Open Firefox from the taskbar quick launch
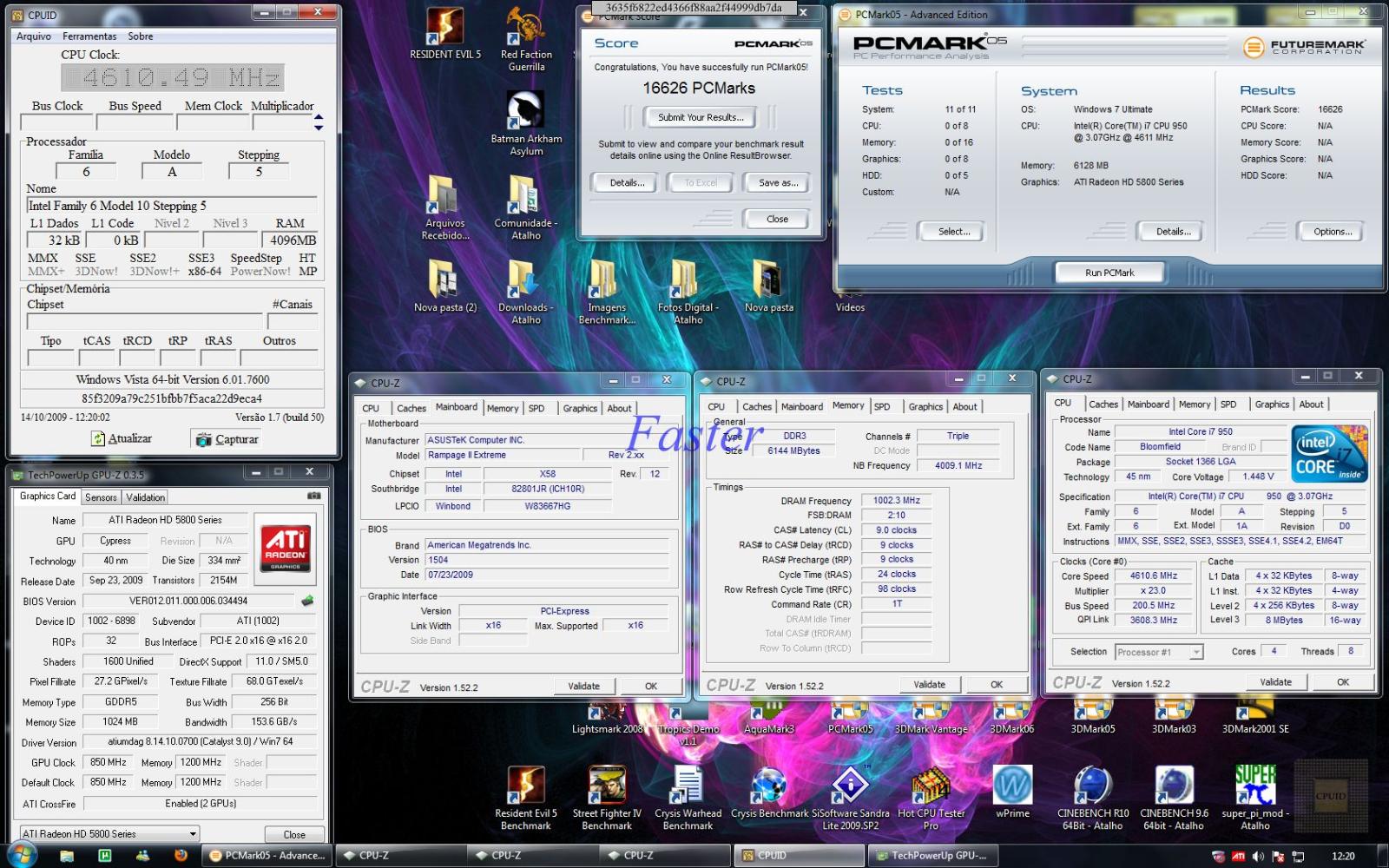 (x=181, y=855)
